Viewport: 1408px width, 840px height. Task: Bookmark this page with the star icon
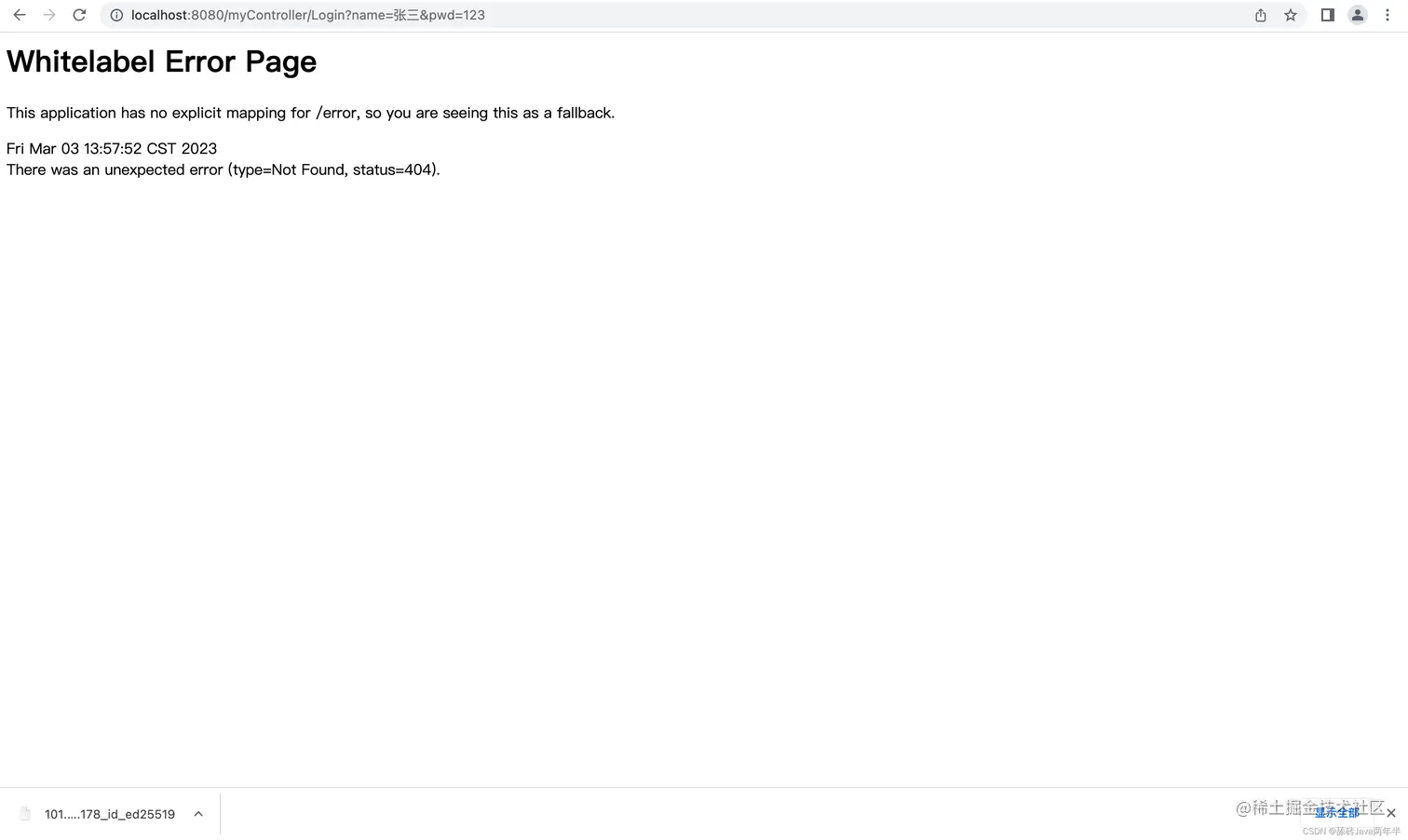click(1291, 15)
